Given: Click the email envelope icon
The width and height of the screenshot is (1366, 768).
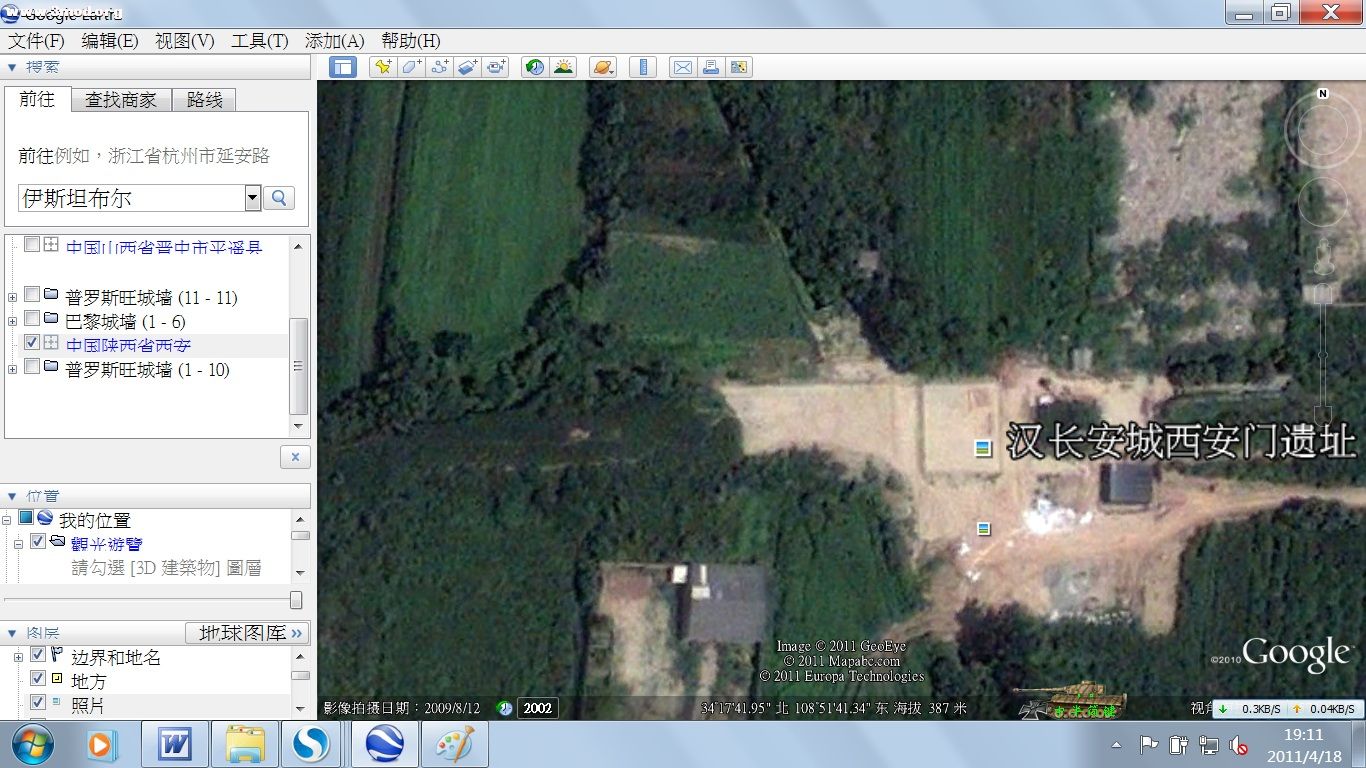Looking at the screenshot, I should pyautogui.click(x=683, y=67).
